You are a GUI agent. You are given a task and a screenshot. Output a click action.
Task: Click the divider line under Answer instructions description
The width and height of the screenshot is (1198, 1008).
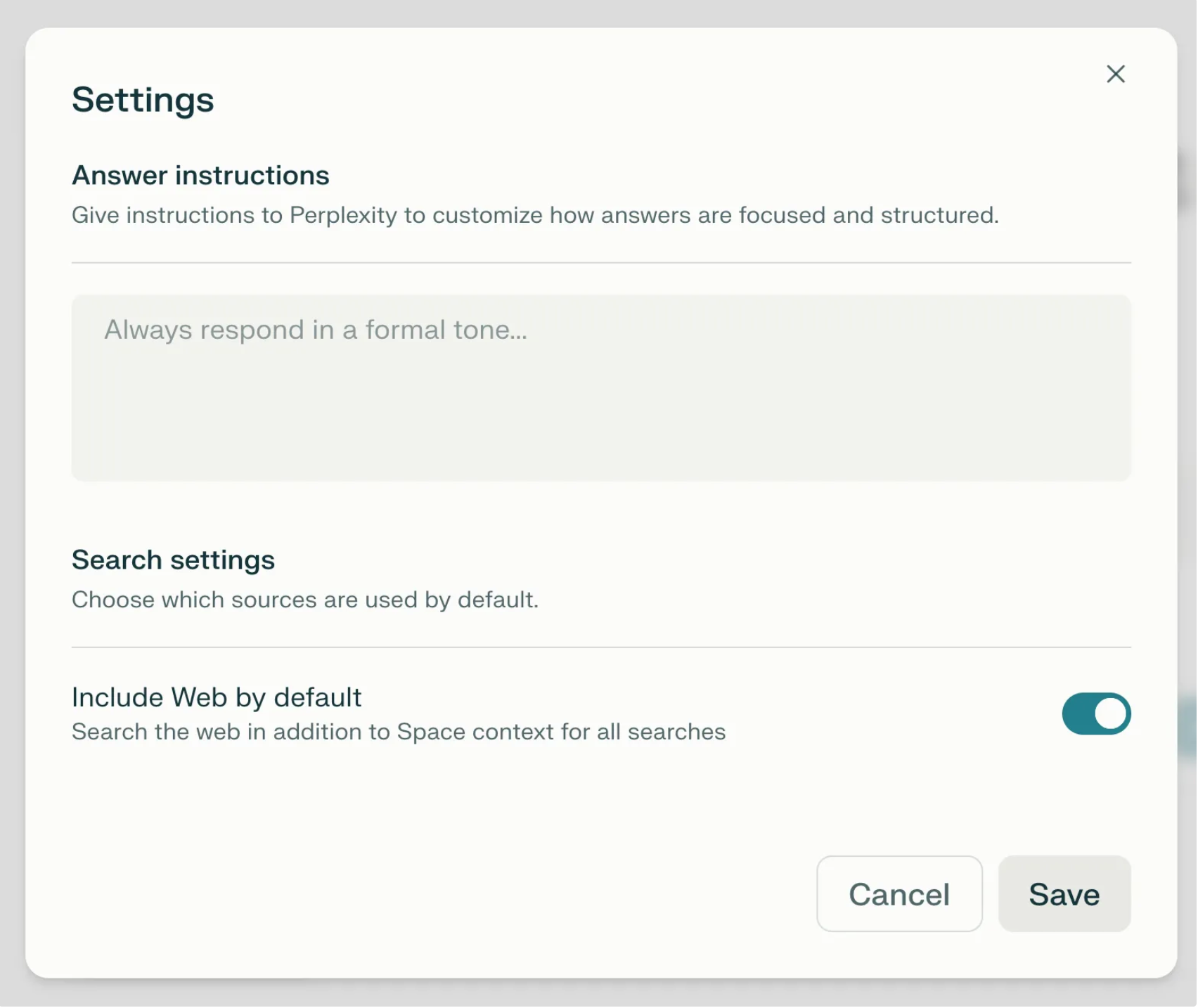coord(601,263)
